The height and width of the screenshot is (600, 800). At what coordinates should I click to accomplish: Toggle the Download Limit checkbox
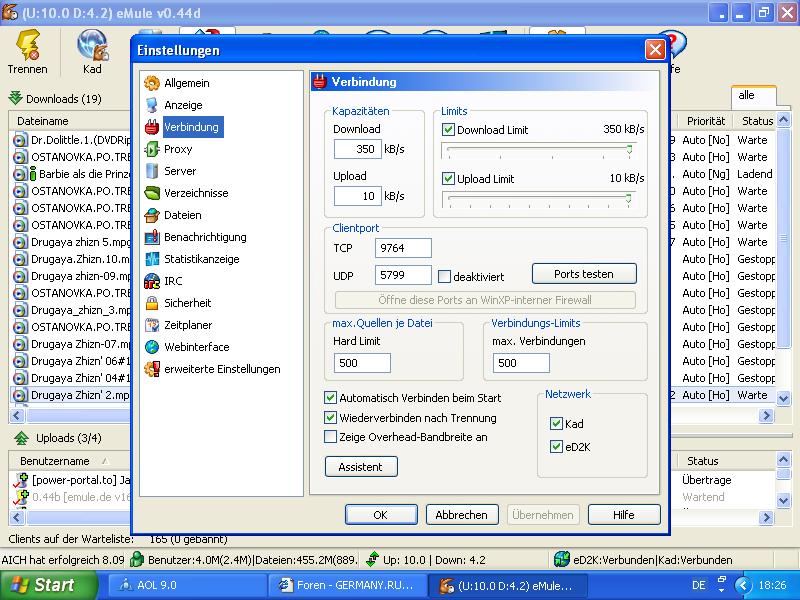[448, 130]
